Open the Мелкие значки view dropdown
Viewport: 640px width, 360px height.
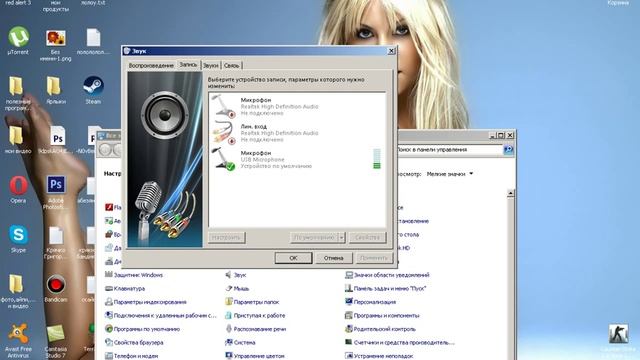(450, 174)
